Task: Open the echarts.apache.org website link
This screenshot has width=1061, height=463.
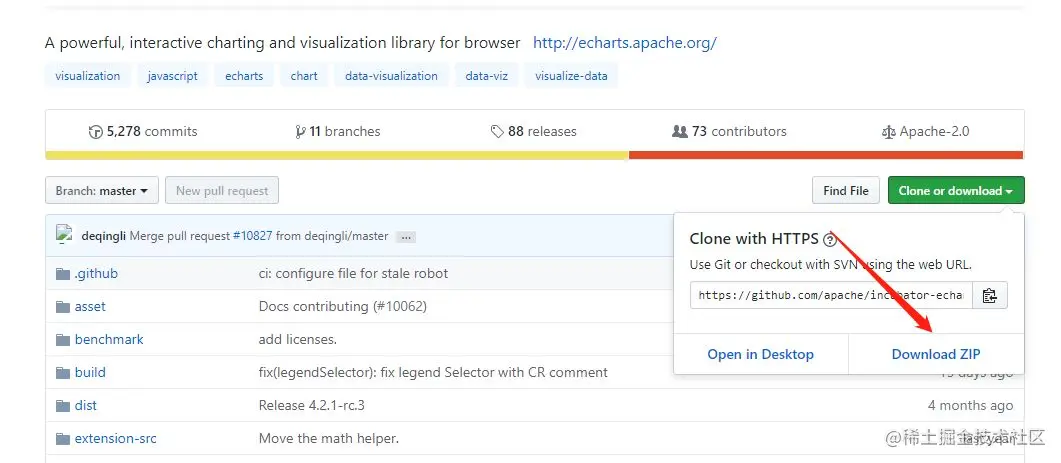Action: point(625,43)
